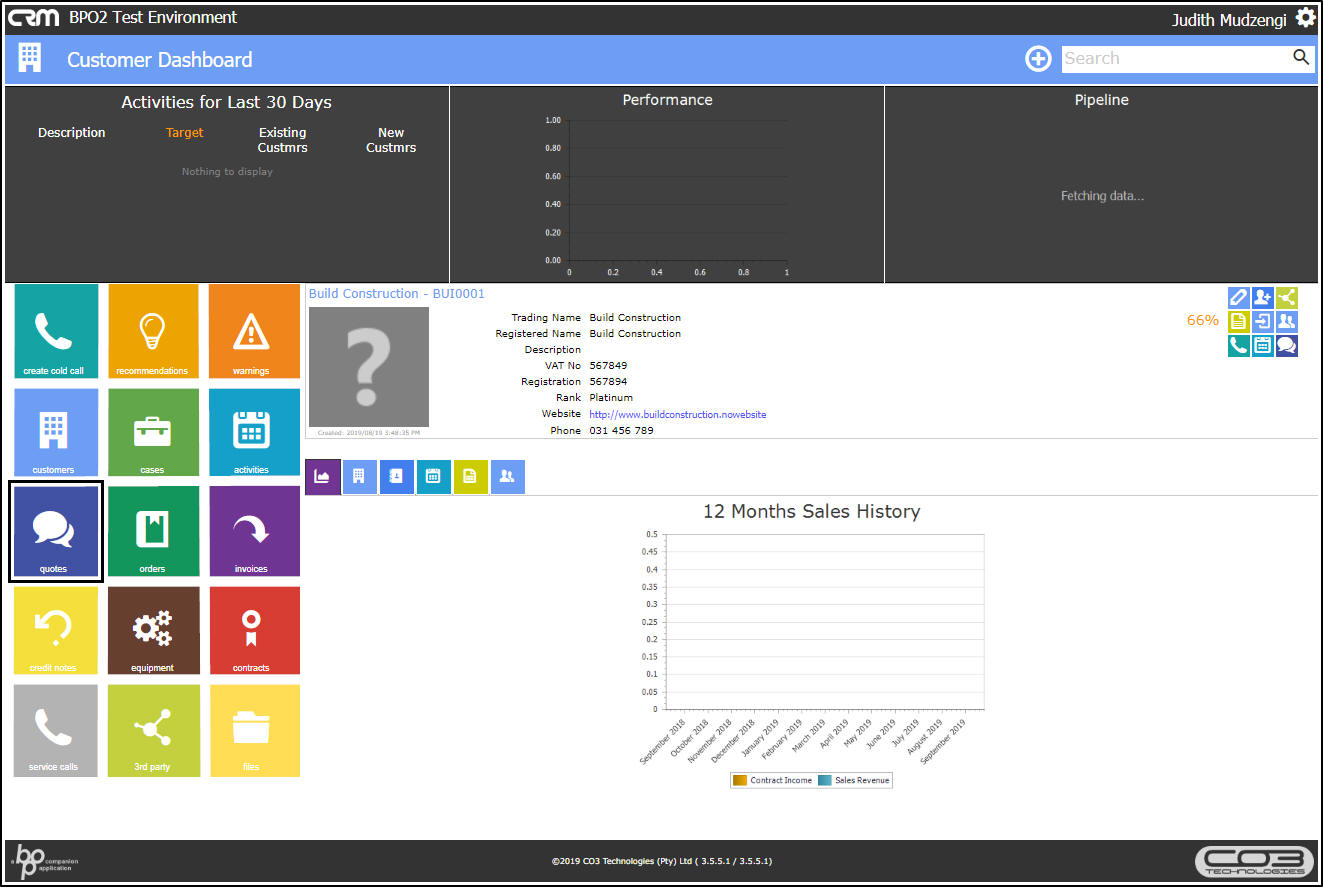
Task: Open the credit notes tile
Action: coord(56,630)
